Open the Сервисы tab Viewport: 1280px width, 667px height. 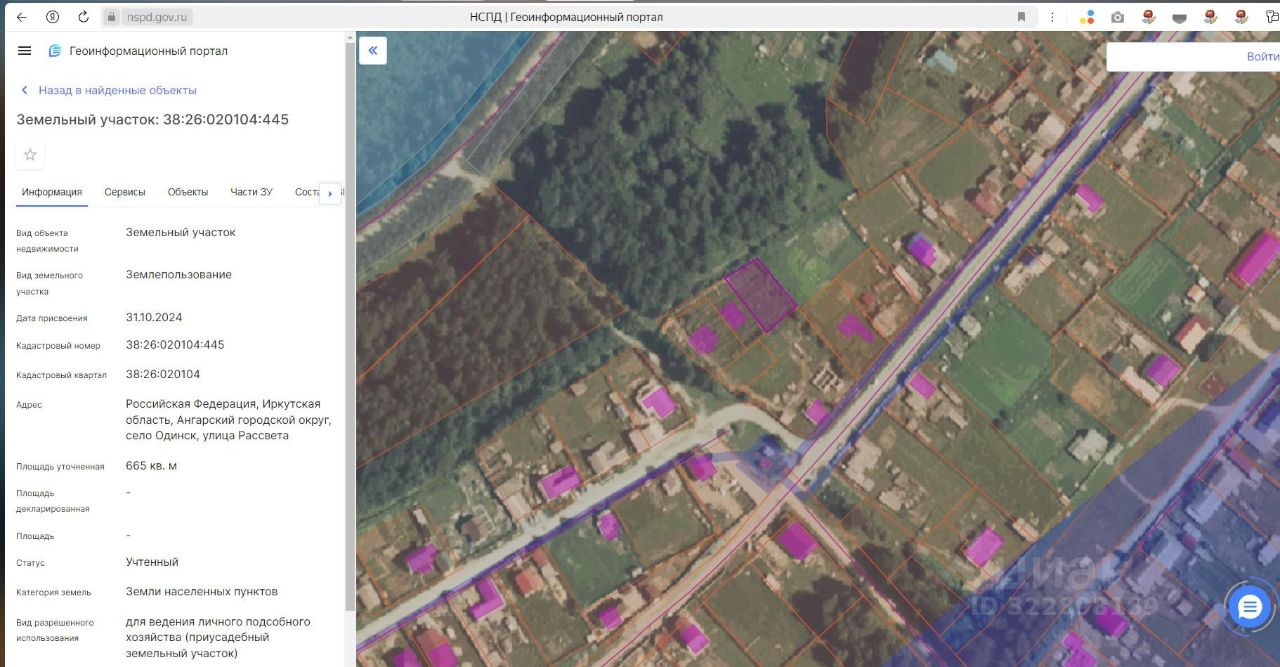(125, 192)
